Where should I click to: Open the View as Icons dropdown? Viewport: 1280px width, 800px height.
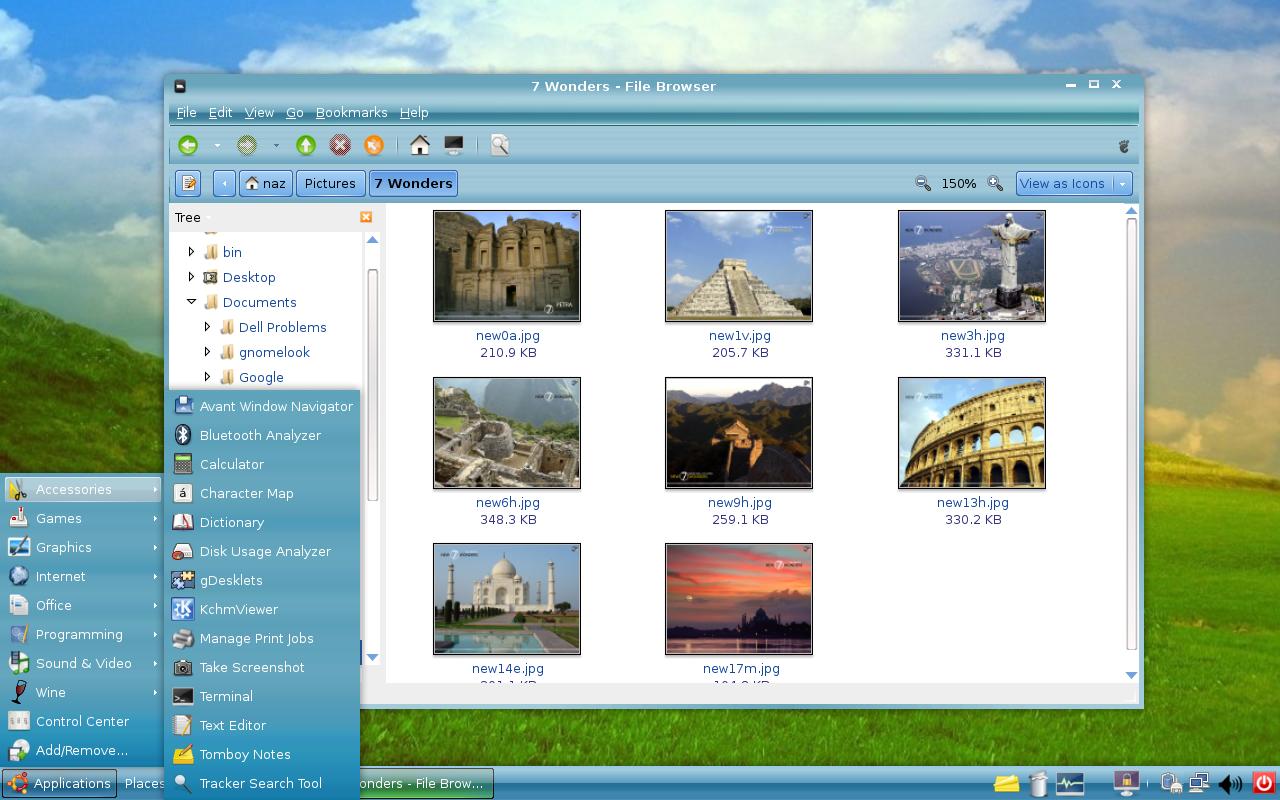pos(1074,183)
